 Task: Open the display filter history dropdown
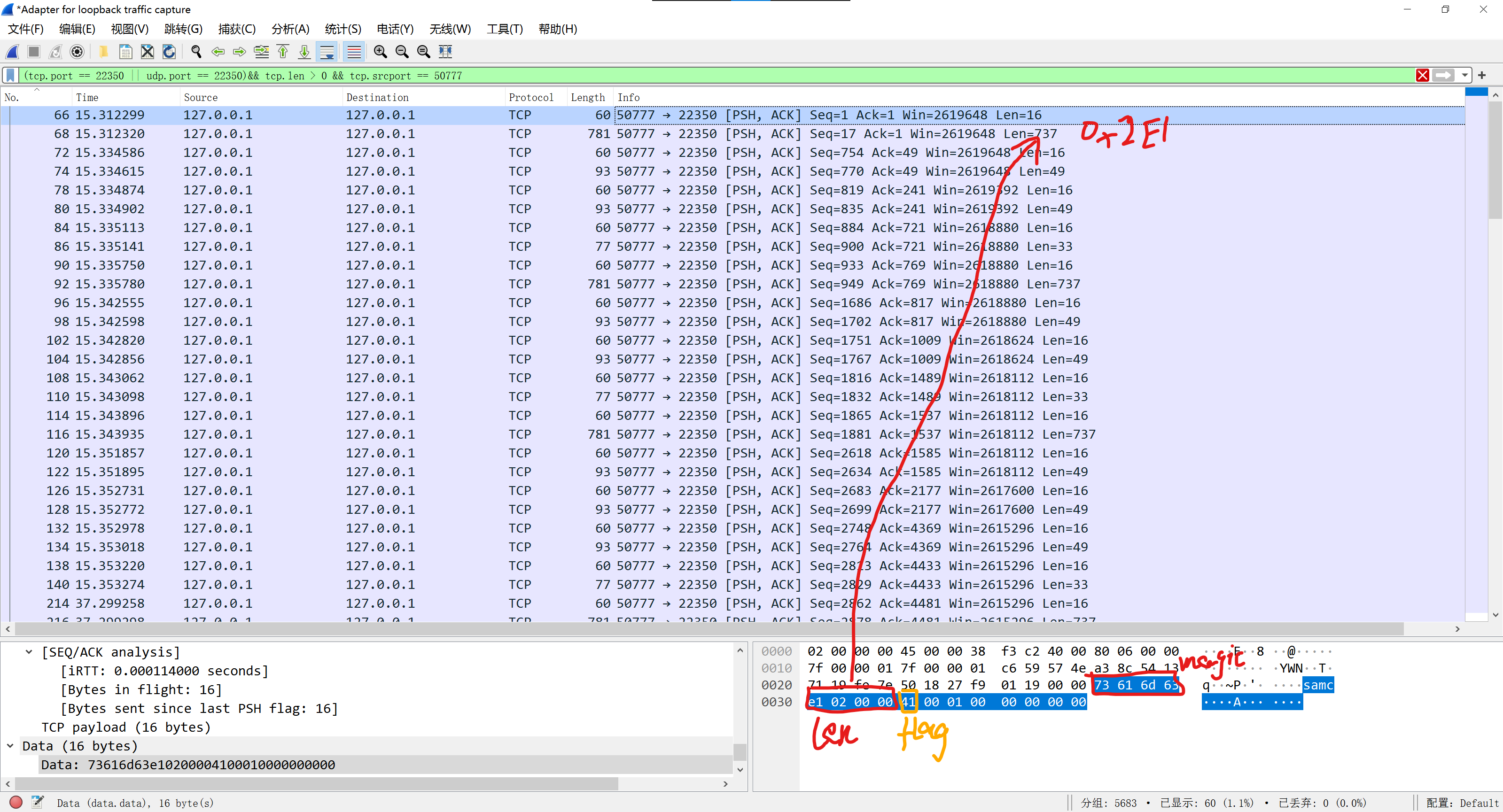coord(1464,75)
